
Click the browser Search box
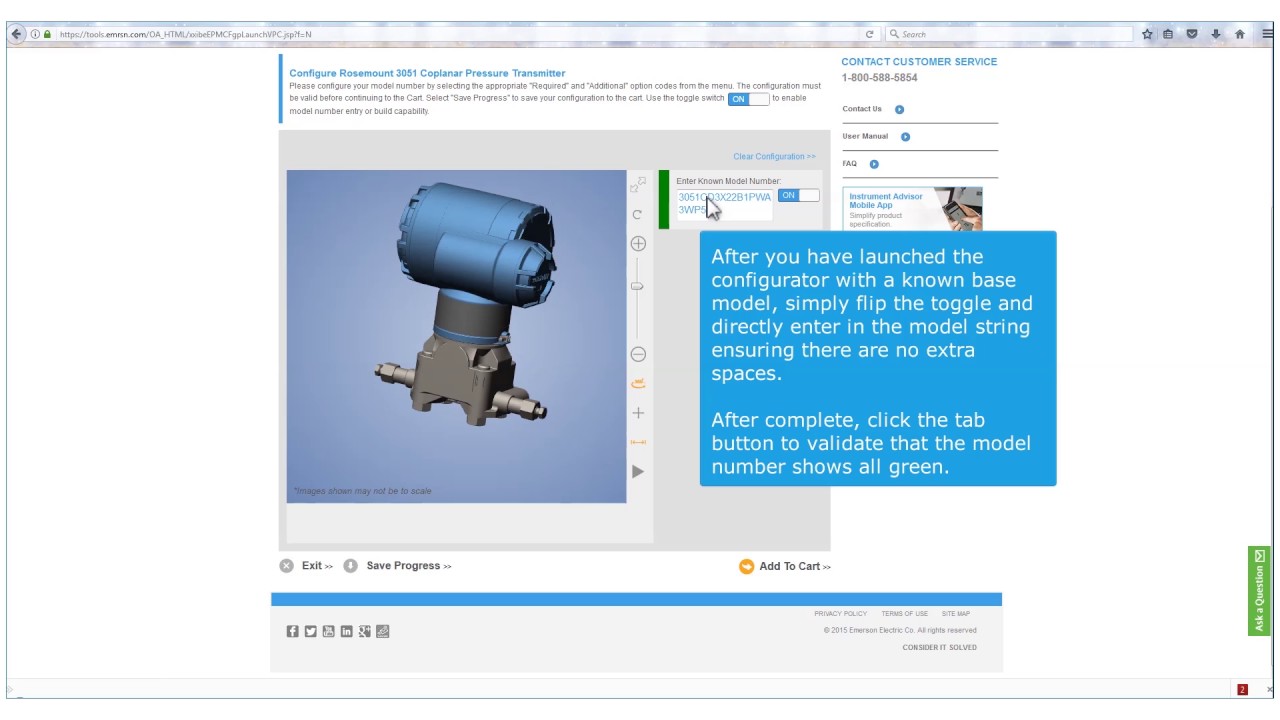[1007, 34]
